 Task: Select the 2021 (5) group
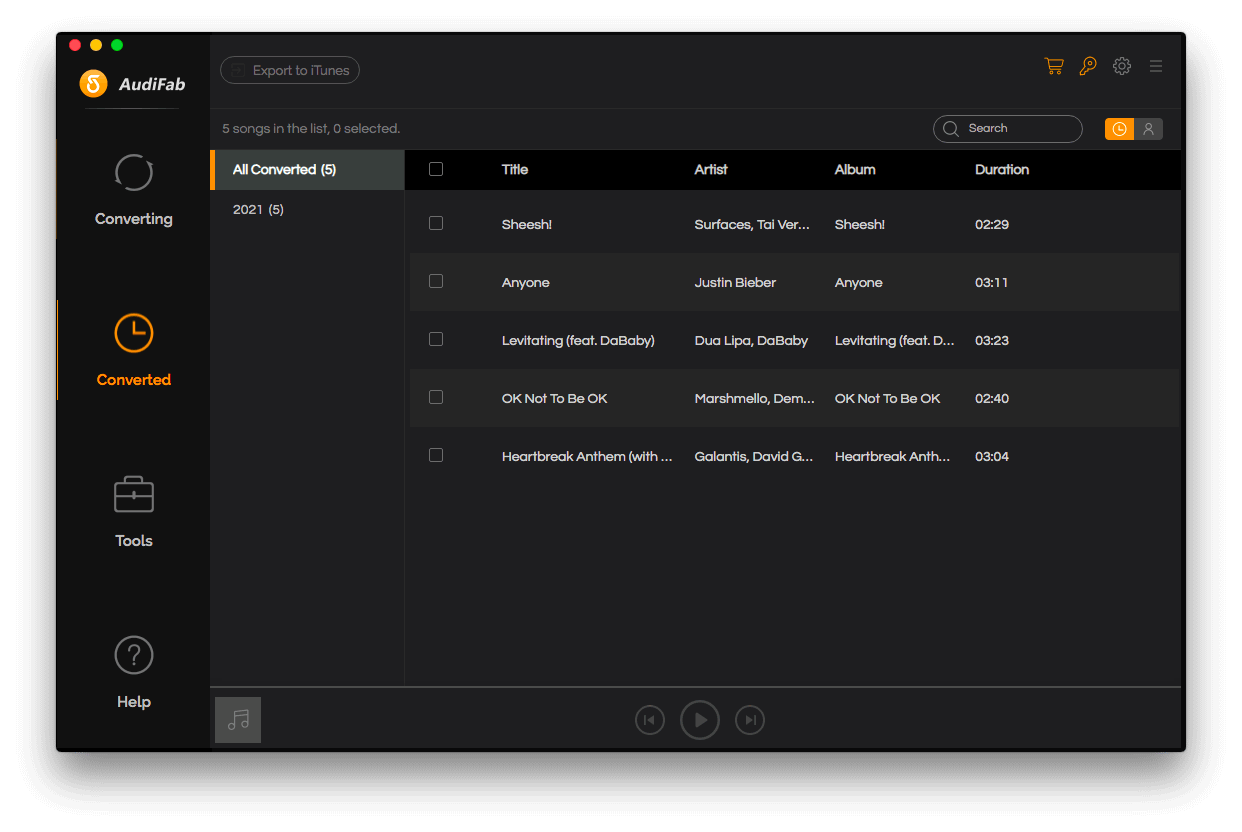click(x=307, y=210)
